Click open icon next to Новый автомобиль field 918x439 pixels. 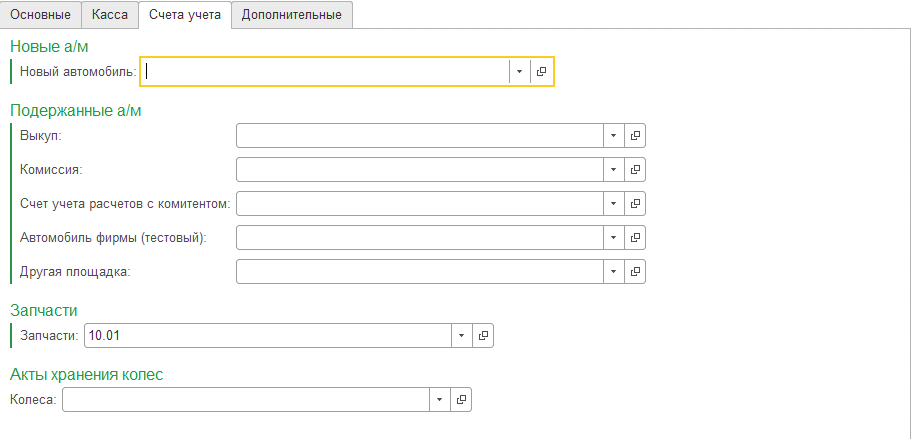click(541, 71)
